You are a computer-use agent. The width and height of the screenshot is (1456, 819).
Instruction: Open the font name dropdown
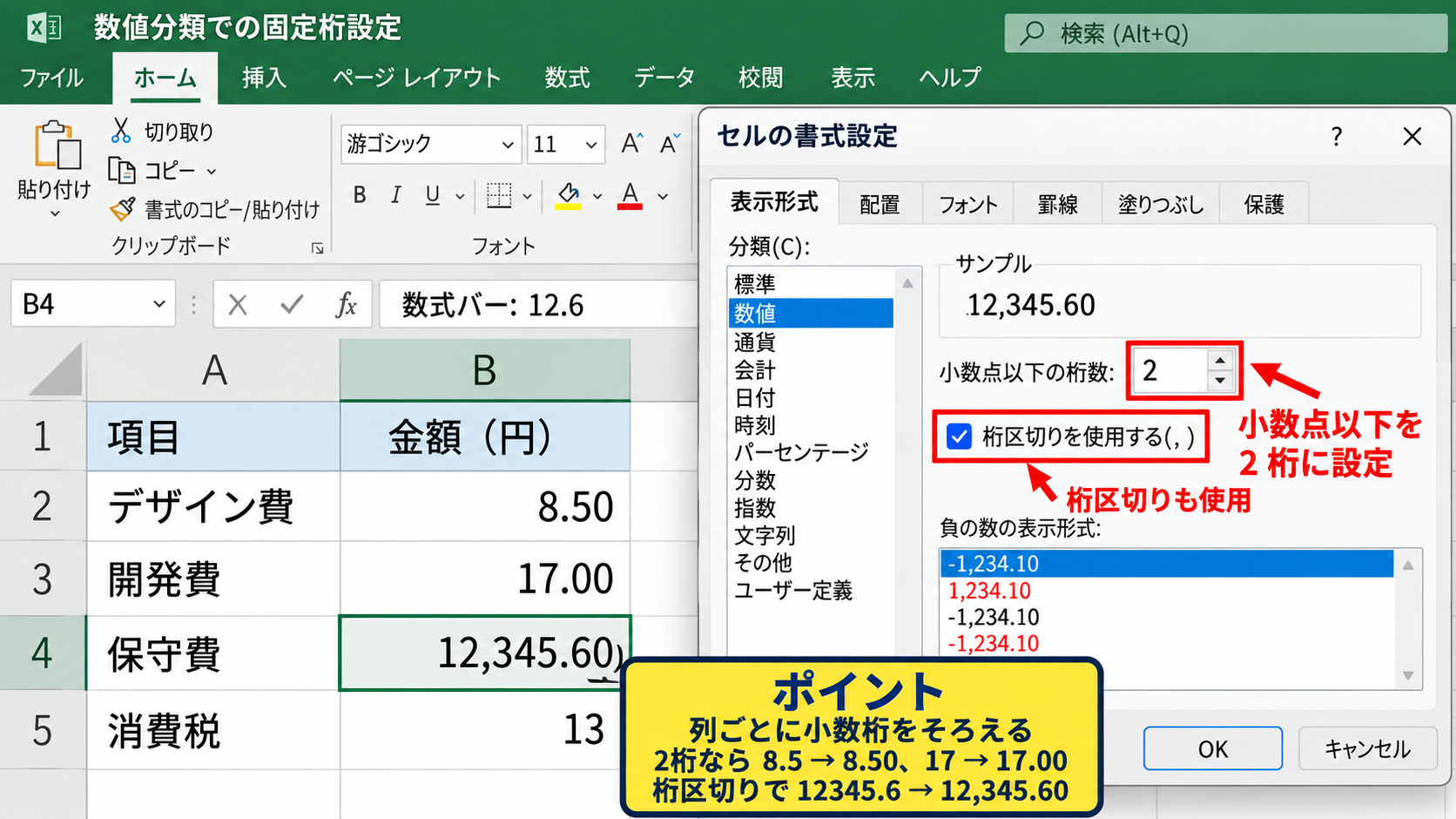(508, 145)
